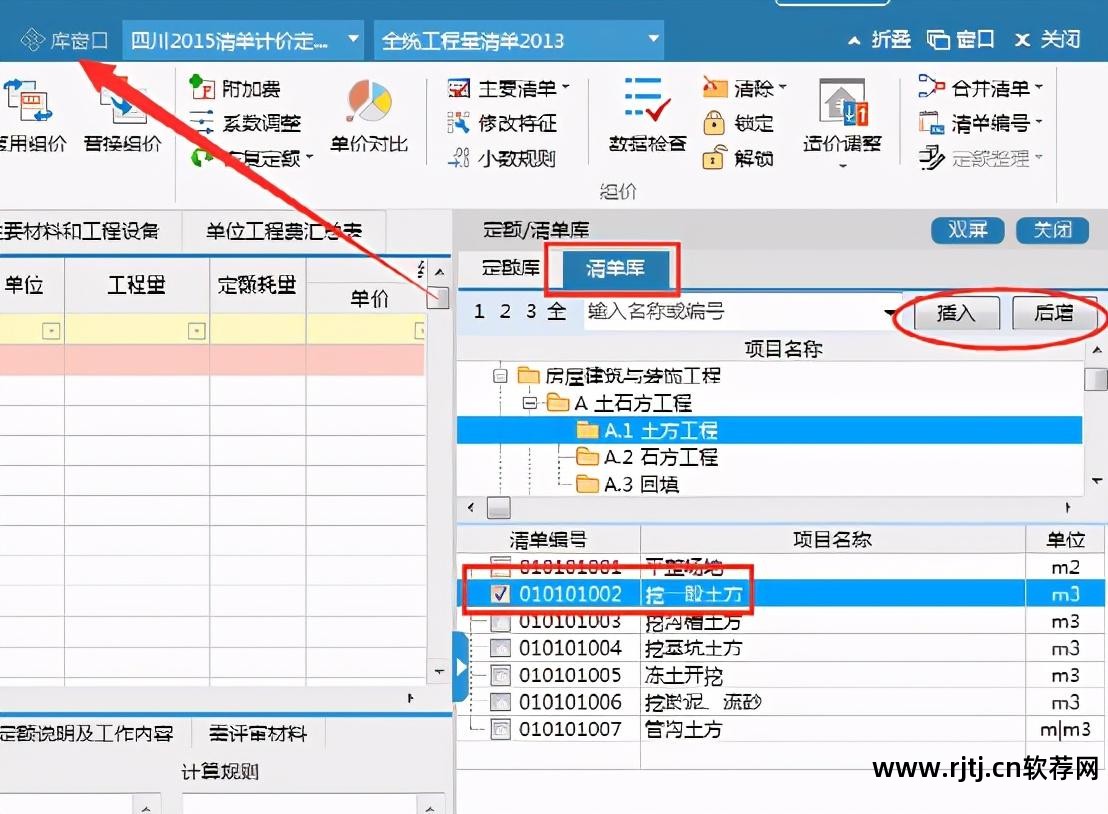Switch to the 定额库 tab
Screen dimensions: 1108x814
click(x=510, y=268)
